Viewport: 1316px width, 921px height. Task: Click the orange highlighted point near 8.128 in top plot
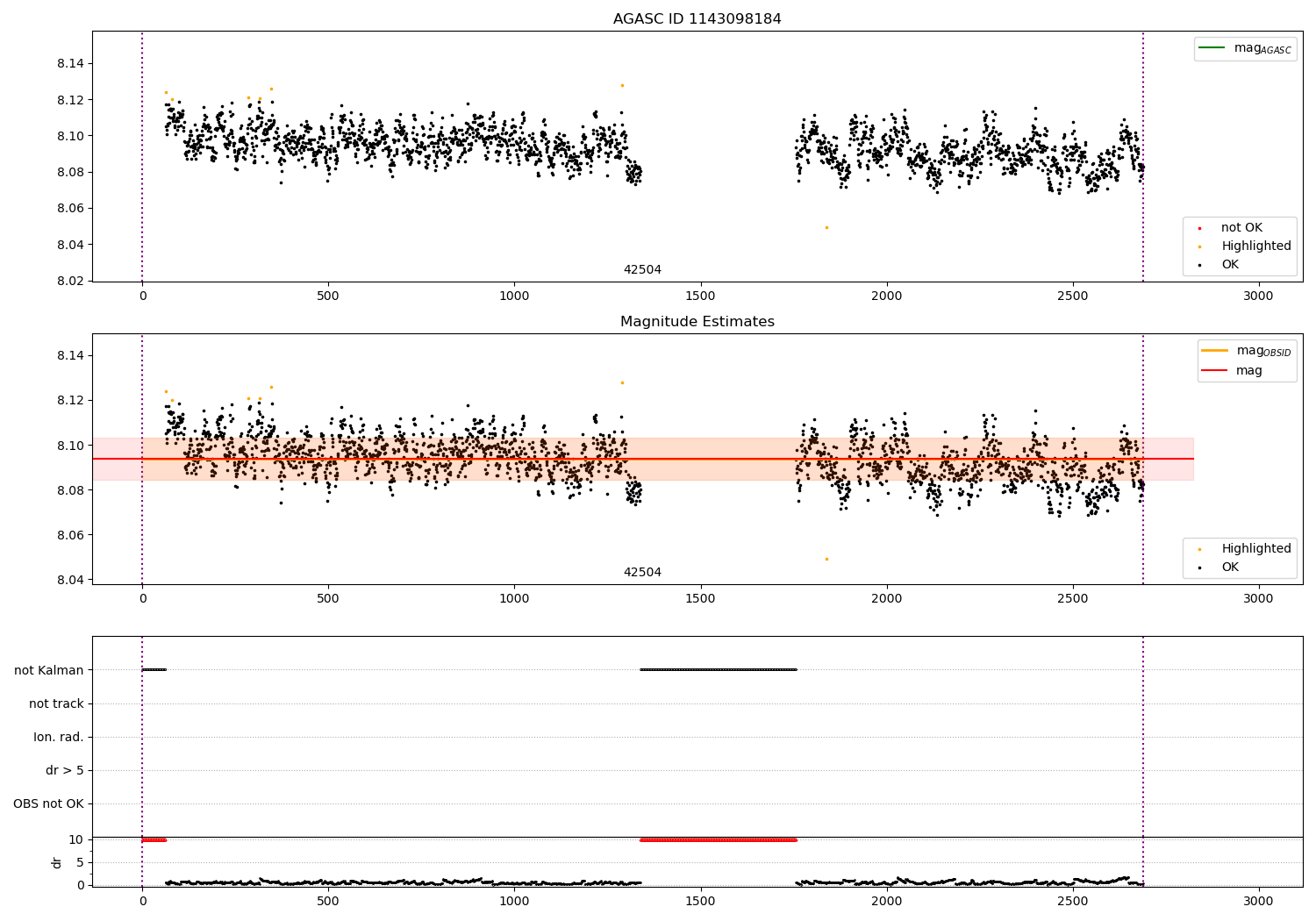(x=622, y=85)
